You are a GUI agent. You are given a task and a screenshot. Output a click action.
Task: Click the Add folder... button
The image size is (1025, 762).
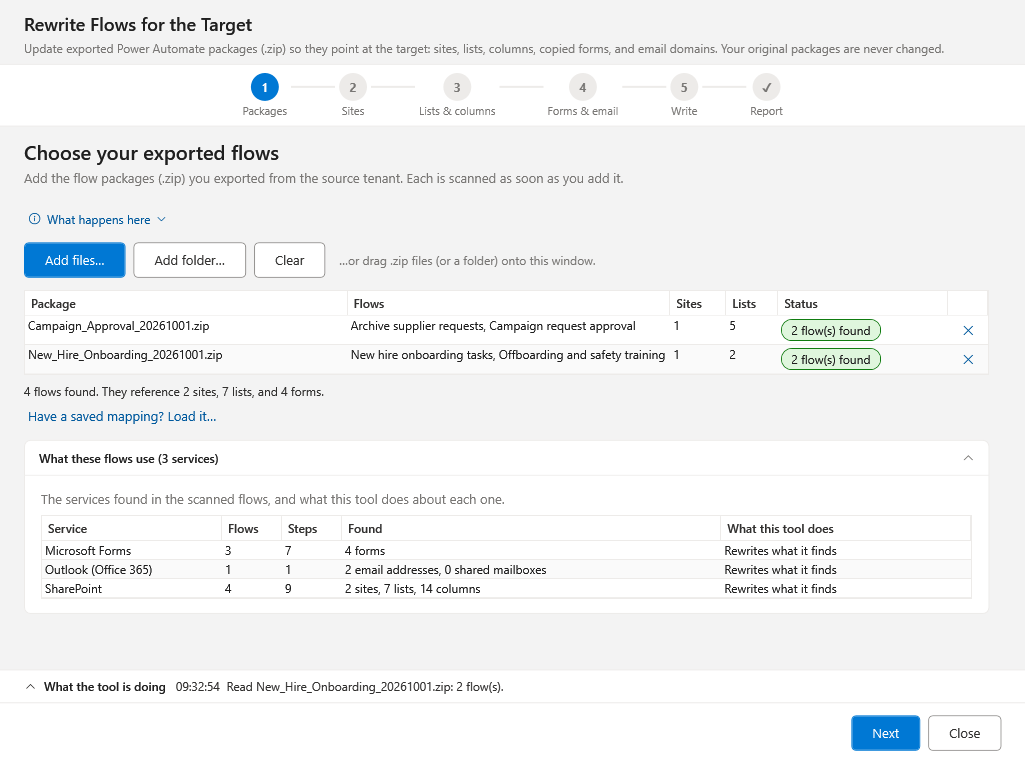pos(190,260)
